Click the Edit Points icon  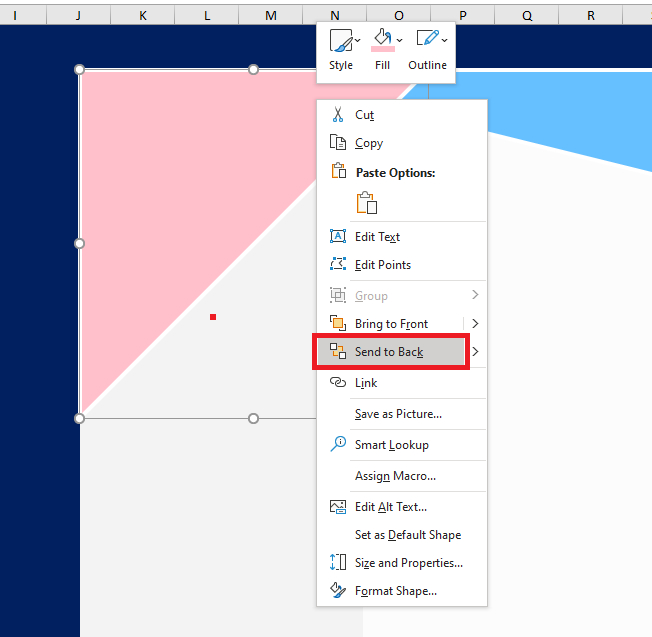[338, 264]
